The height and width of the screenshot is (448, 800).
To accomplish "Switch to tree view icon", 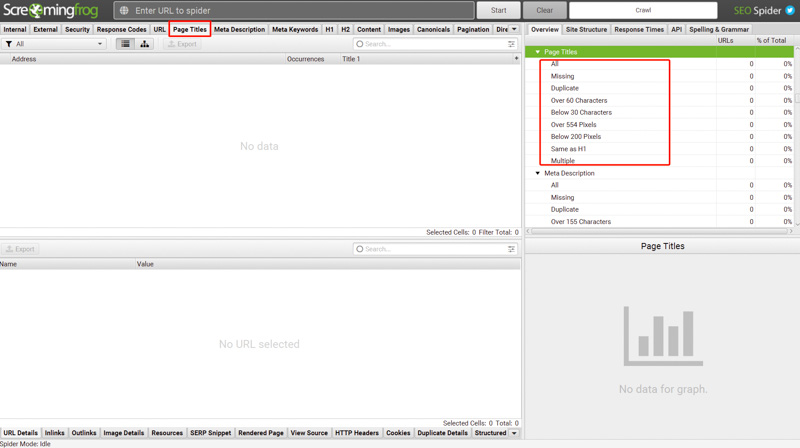I will (144, 44).
